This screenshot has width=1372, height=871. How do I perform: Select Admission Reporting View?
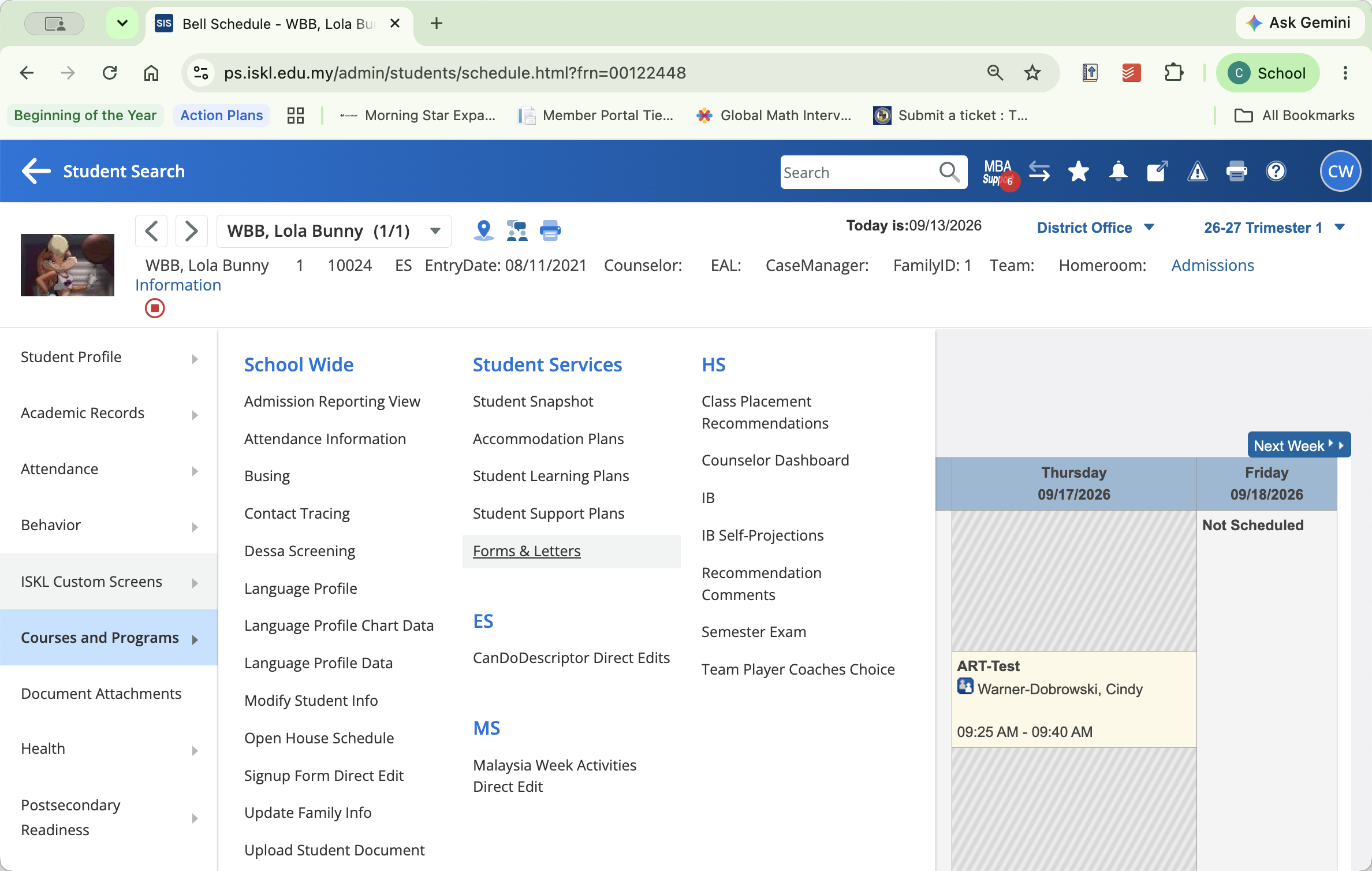[x=332, y=401]
